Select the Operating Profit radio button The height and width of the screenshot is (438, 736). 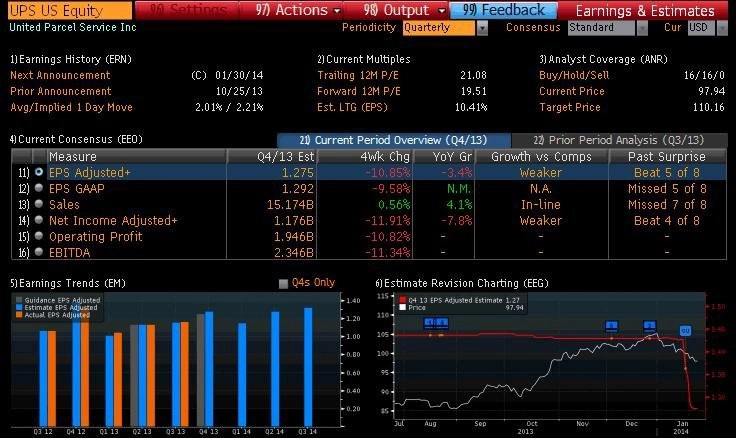coord(39,235)
